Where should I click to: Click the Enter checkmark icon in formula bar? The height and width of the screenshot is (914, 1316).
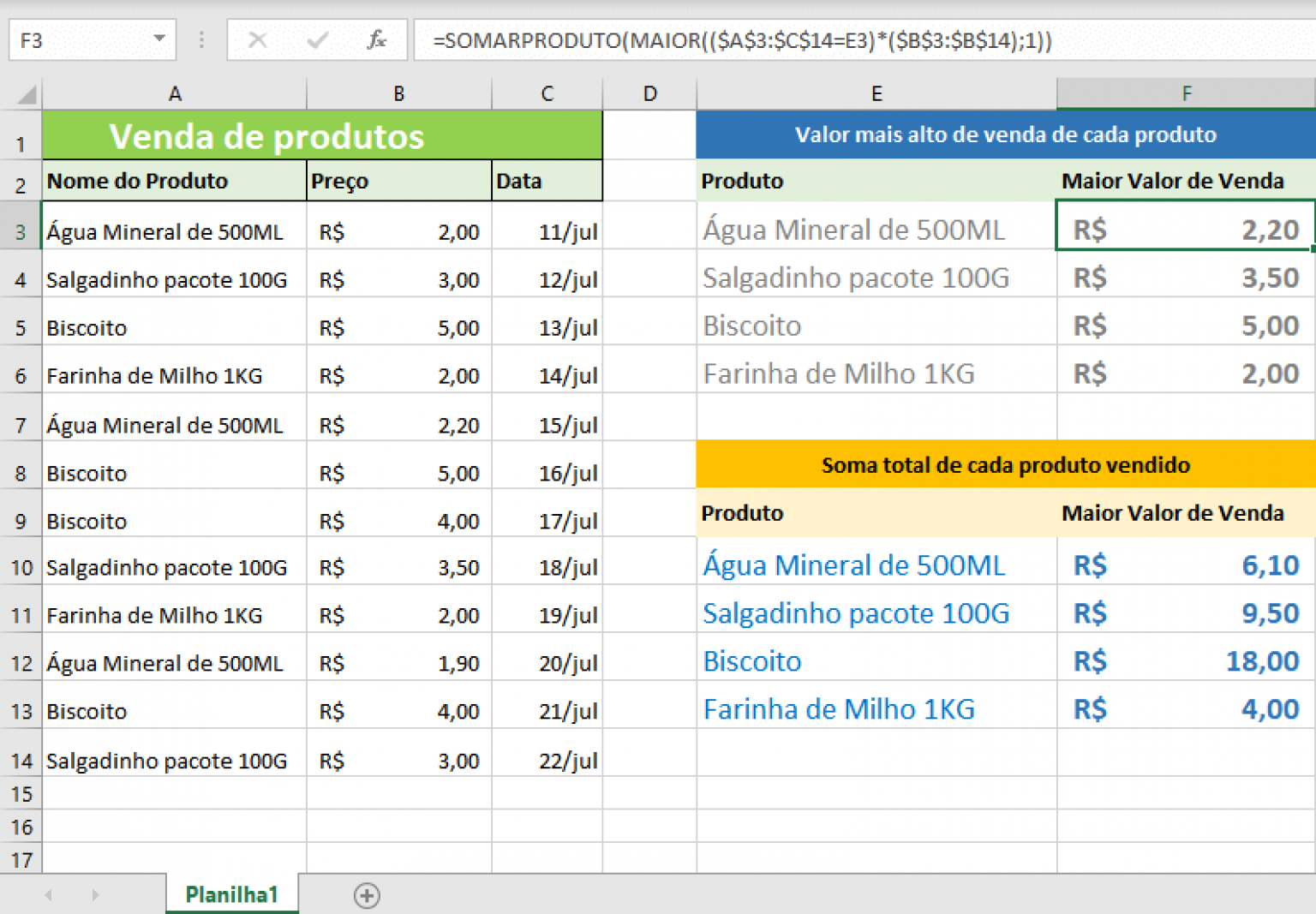click(317, 39)
